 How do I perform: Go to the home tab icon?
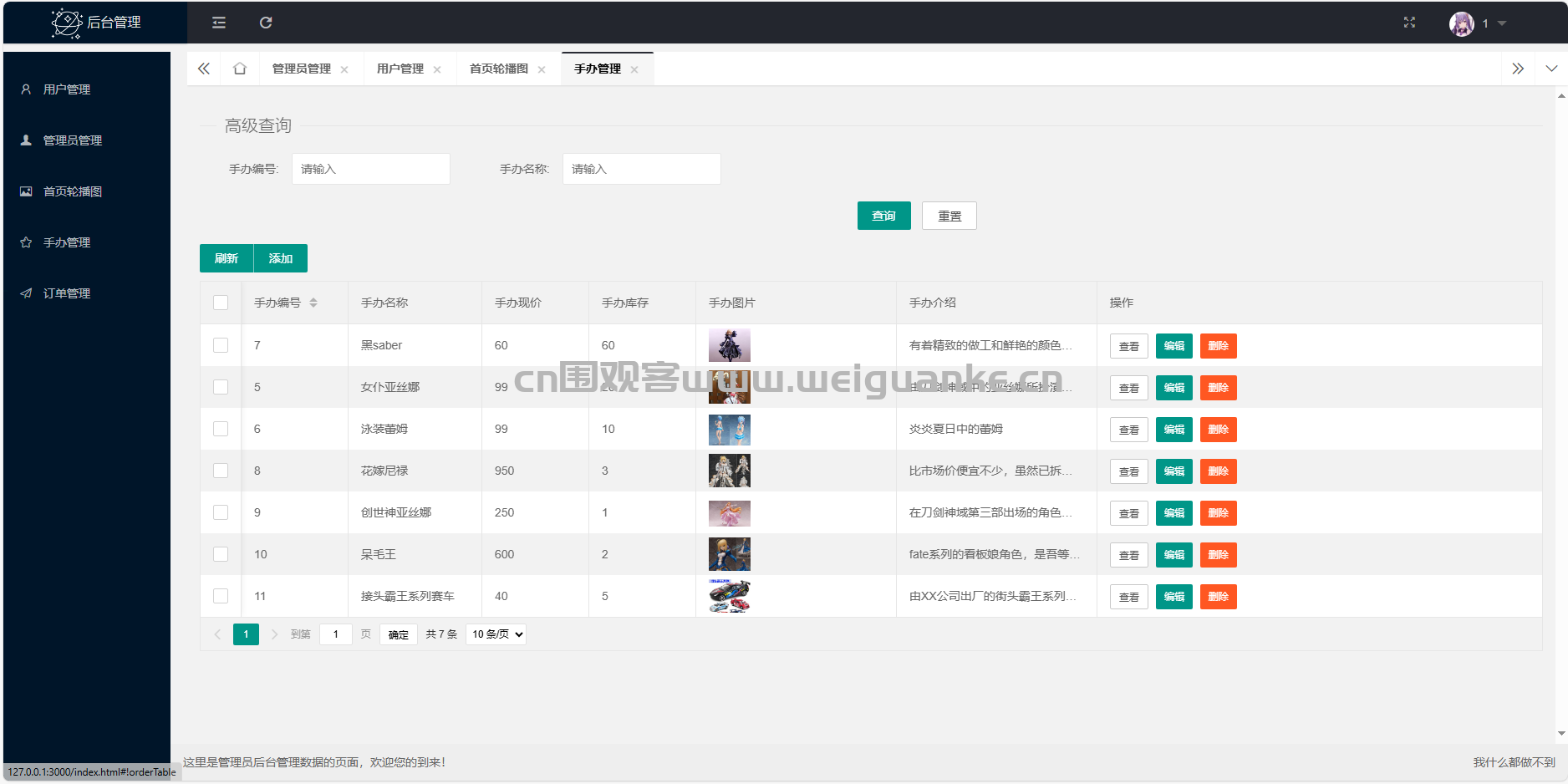point(240,69)
